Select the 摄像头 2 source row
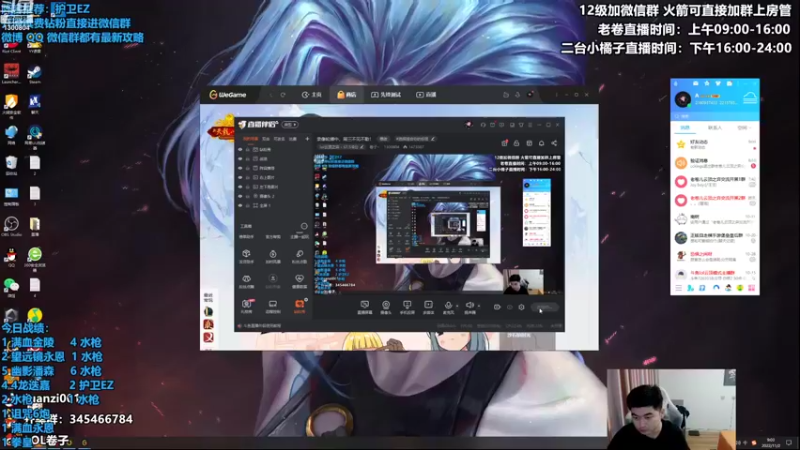Viewport: 800px width, 450px height. click(x=273, y=196)
